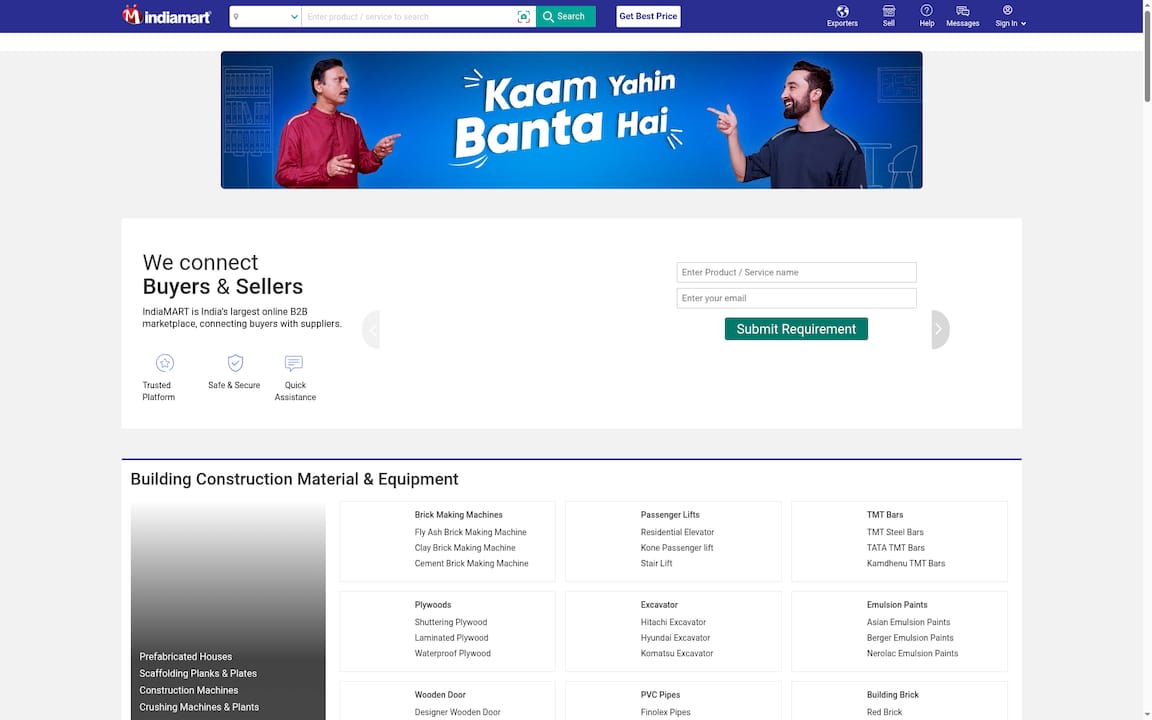The height and width of the screenshot is (720, 1152).
Task: Click the IndiaMART logo
Action: click(x=167, y=15)
